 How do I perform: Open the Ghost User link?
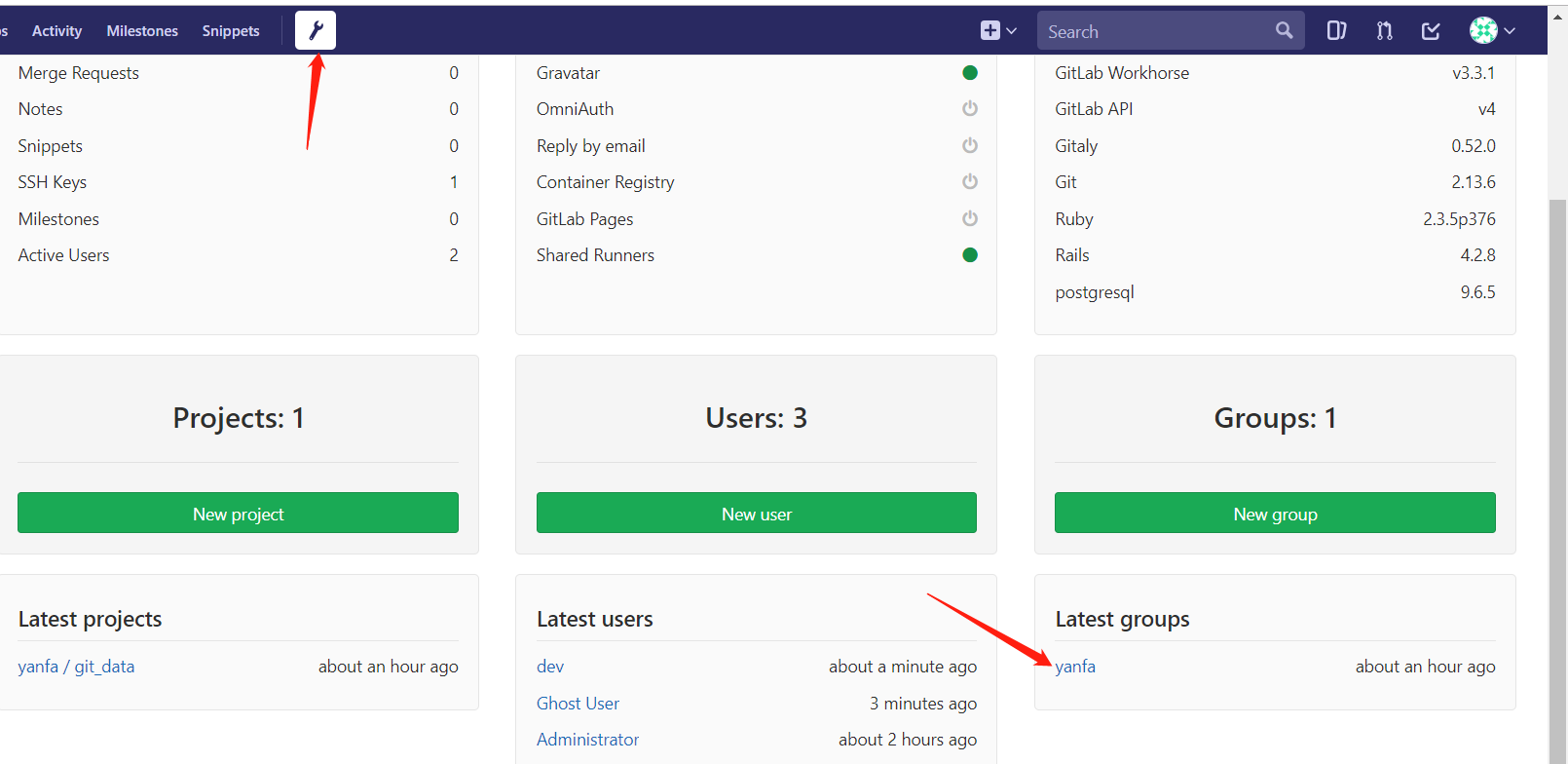(x=578, y=704)
